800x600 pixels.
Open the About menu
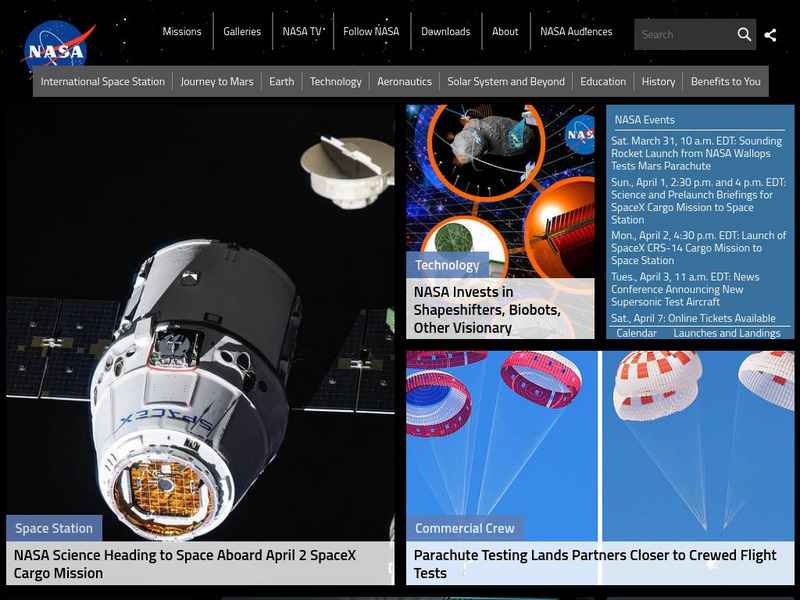(505, 32)
